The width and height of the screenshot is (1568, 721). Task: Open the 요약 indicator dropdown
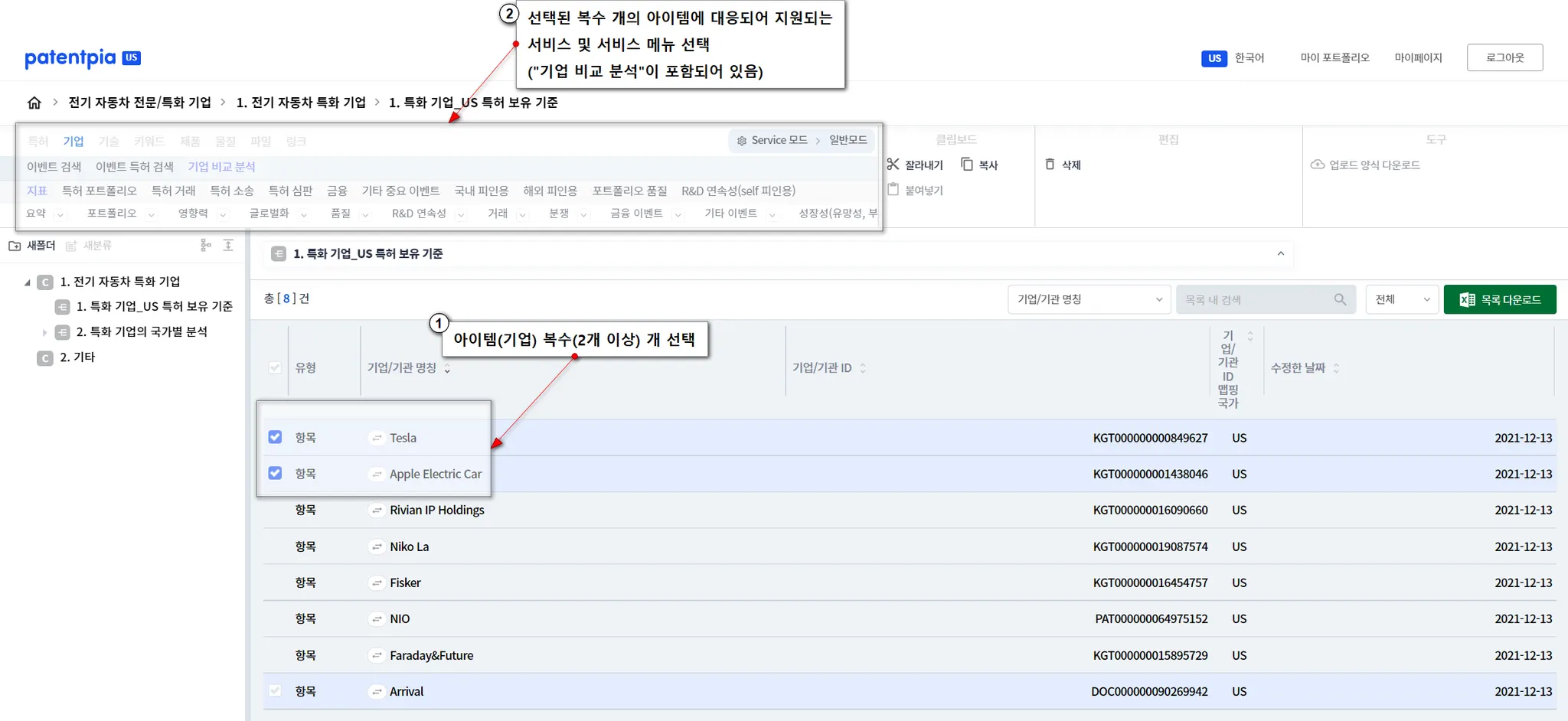tap(60, 214)
